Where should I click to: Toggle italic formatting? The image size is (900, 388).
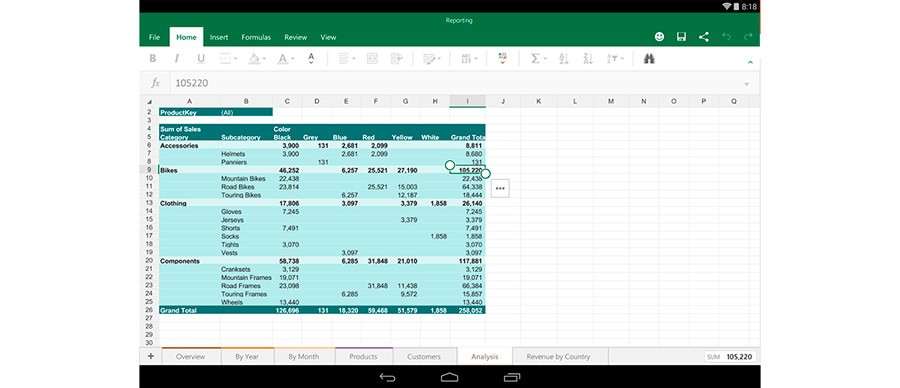point(177,59)
